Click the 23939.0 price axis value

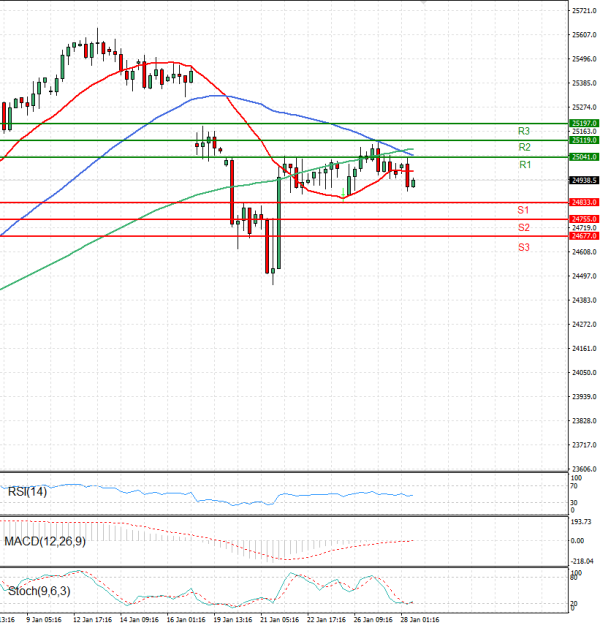tap(584, 397)
